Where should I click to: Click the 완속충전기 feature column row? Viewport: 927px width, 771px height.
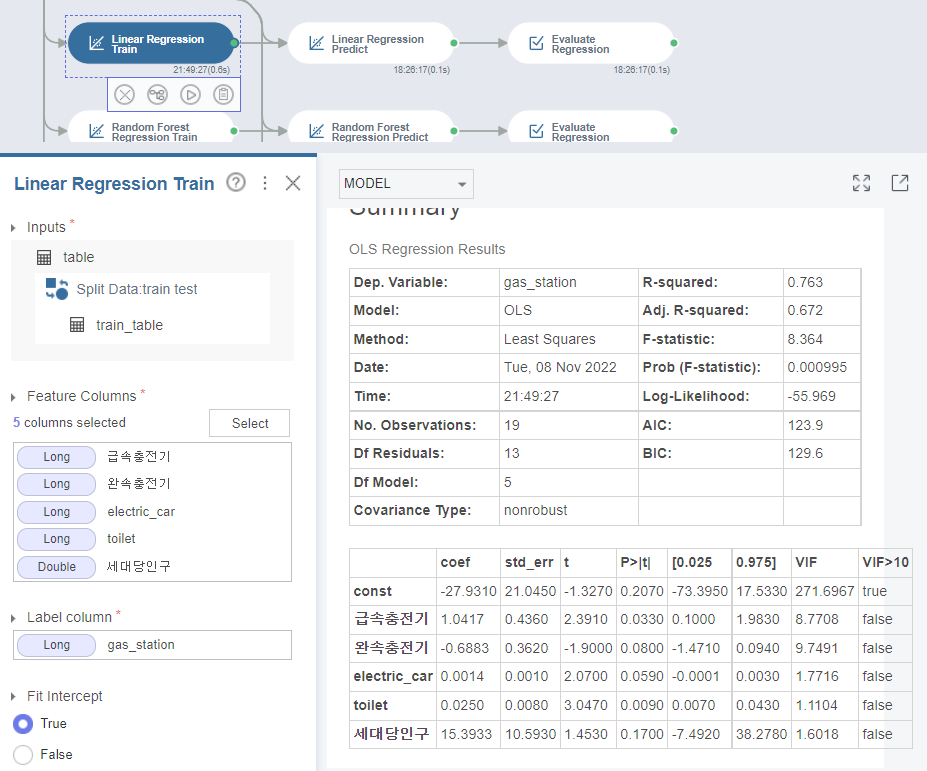coord(153,484)
